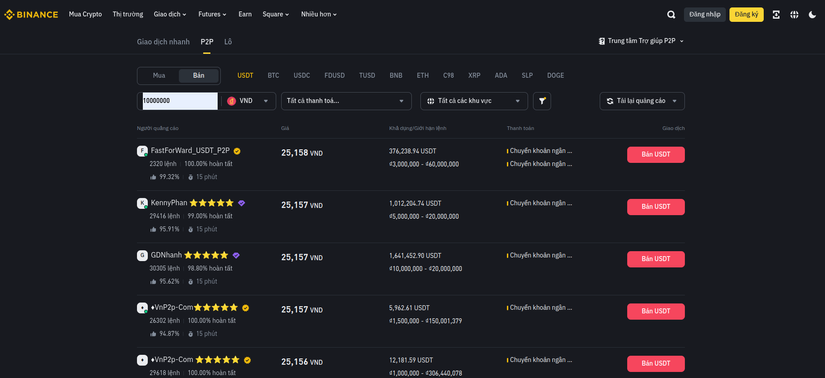Image resolution: width=825 pixels, height=378 pixels.
Task: Select the ADA coin tab
Action: (501, 75)
